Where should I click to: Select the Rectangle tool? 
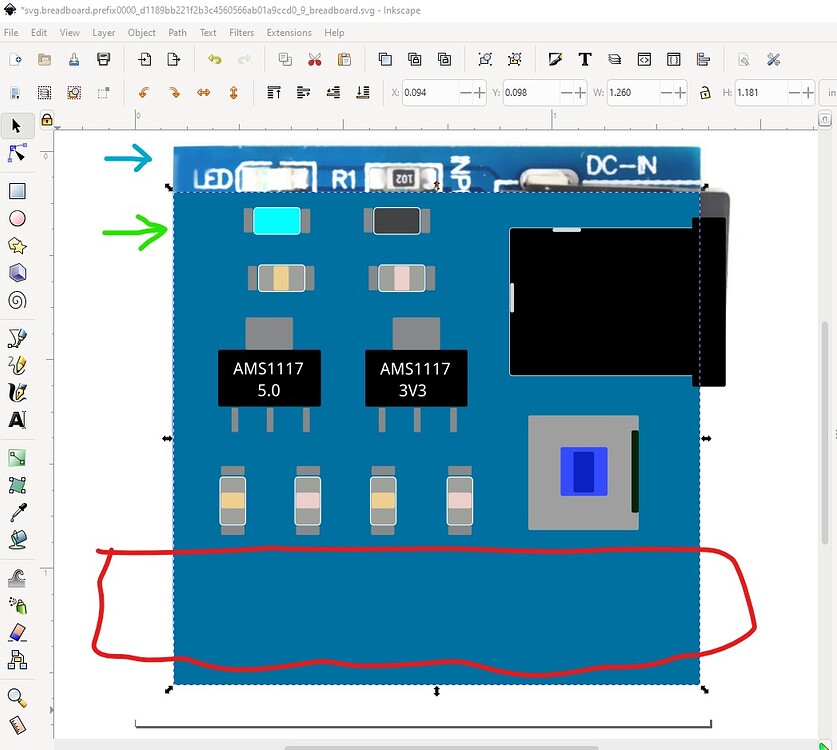coord(15,189)
